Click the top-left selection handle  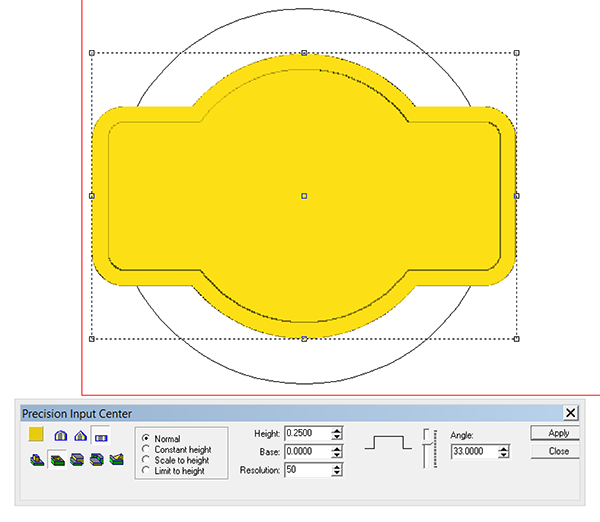[91, 53]
